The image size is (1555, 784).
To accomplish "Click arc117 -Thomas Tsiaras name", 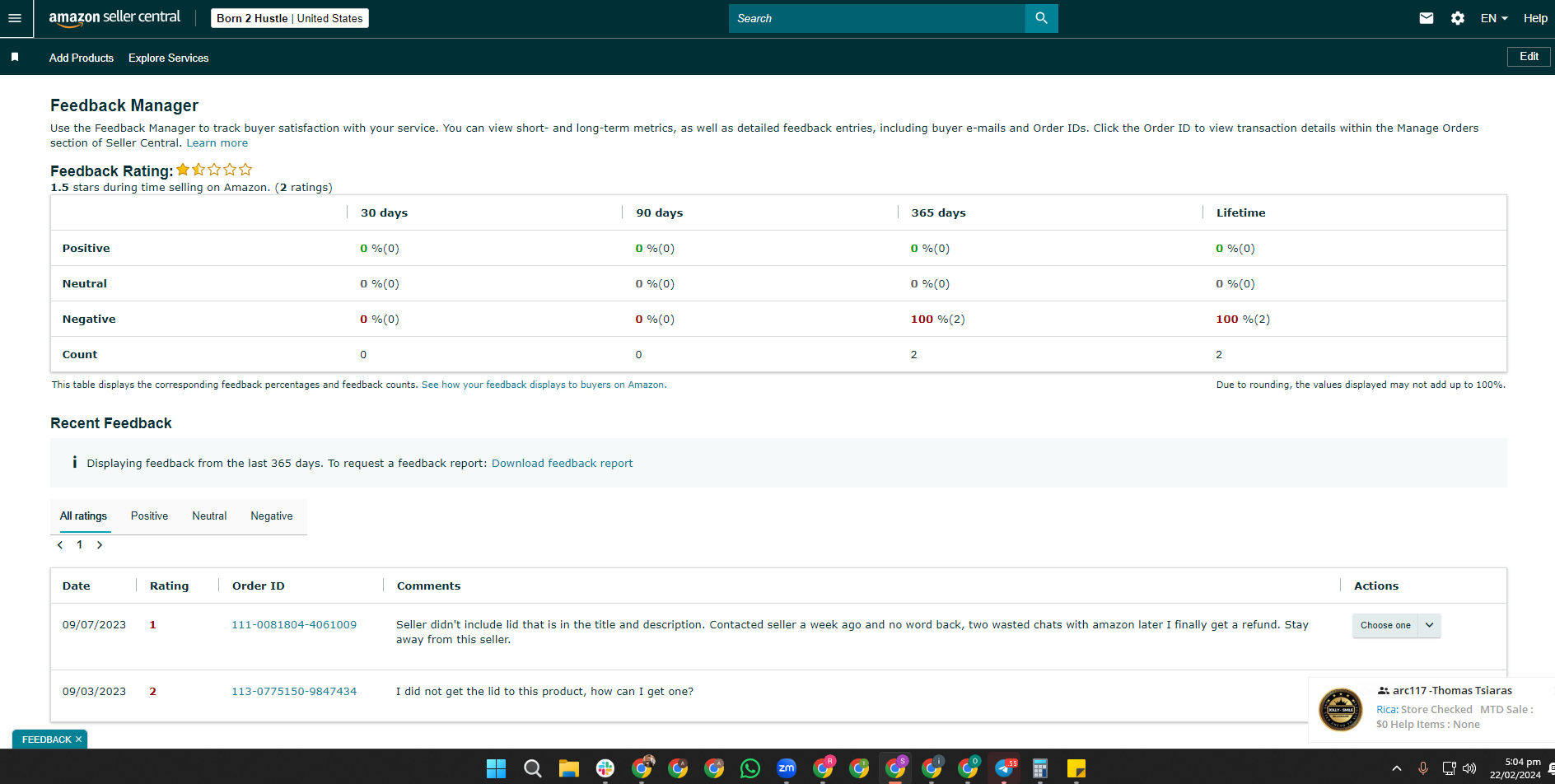I will [1452, 690].
